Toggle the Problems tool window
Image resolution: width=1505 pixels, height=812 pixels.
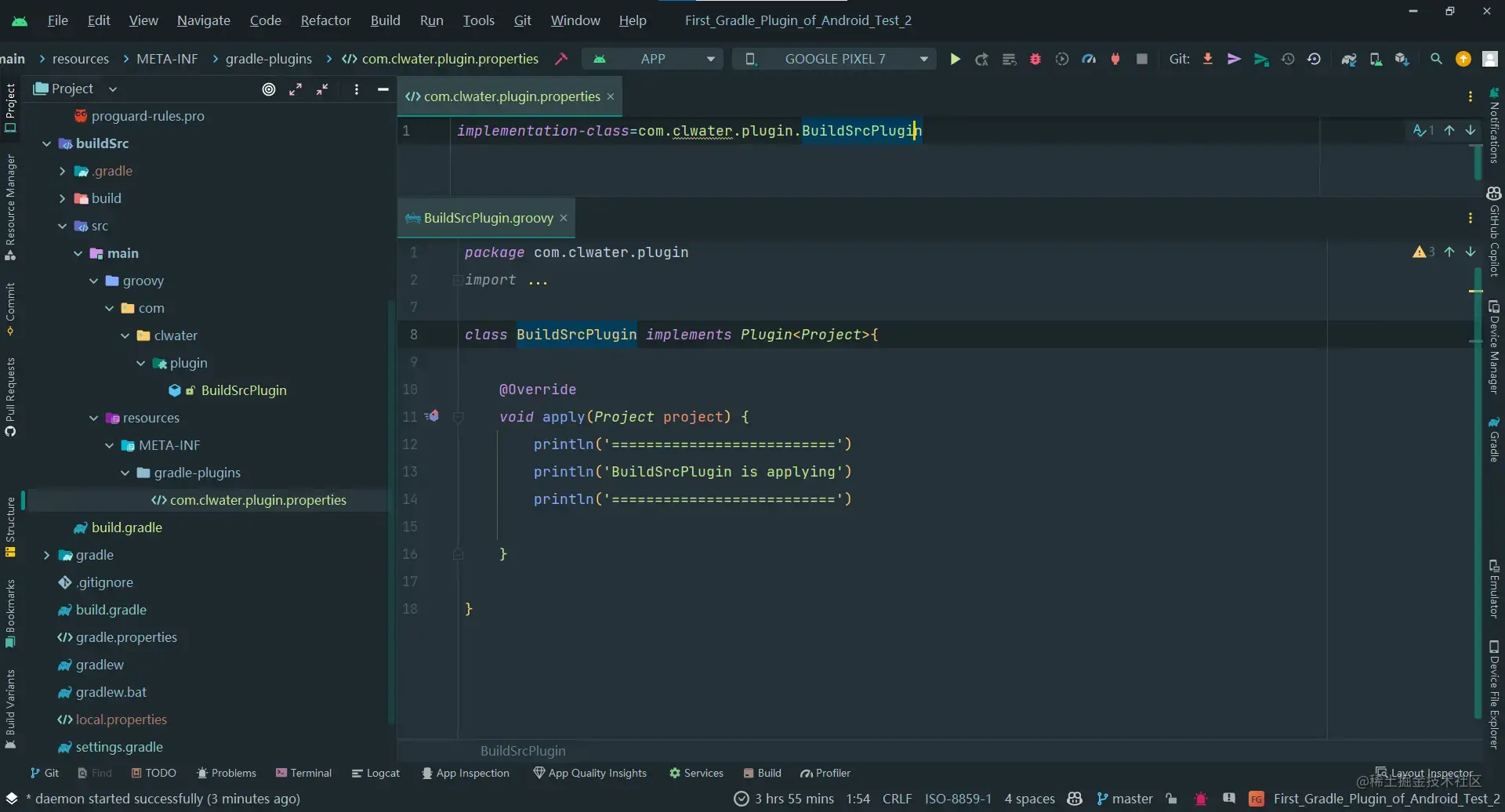[x=226, y=773]
